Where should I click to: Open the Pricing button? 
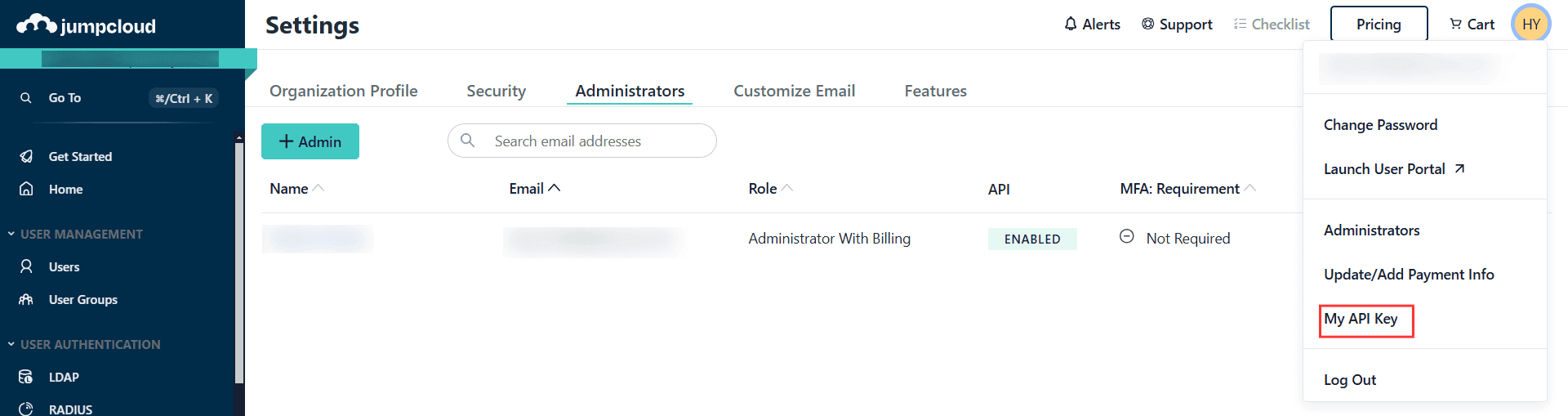[x=1379, y=25]
